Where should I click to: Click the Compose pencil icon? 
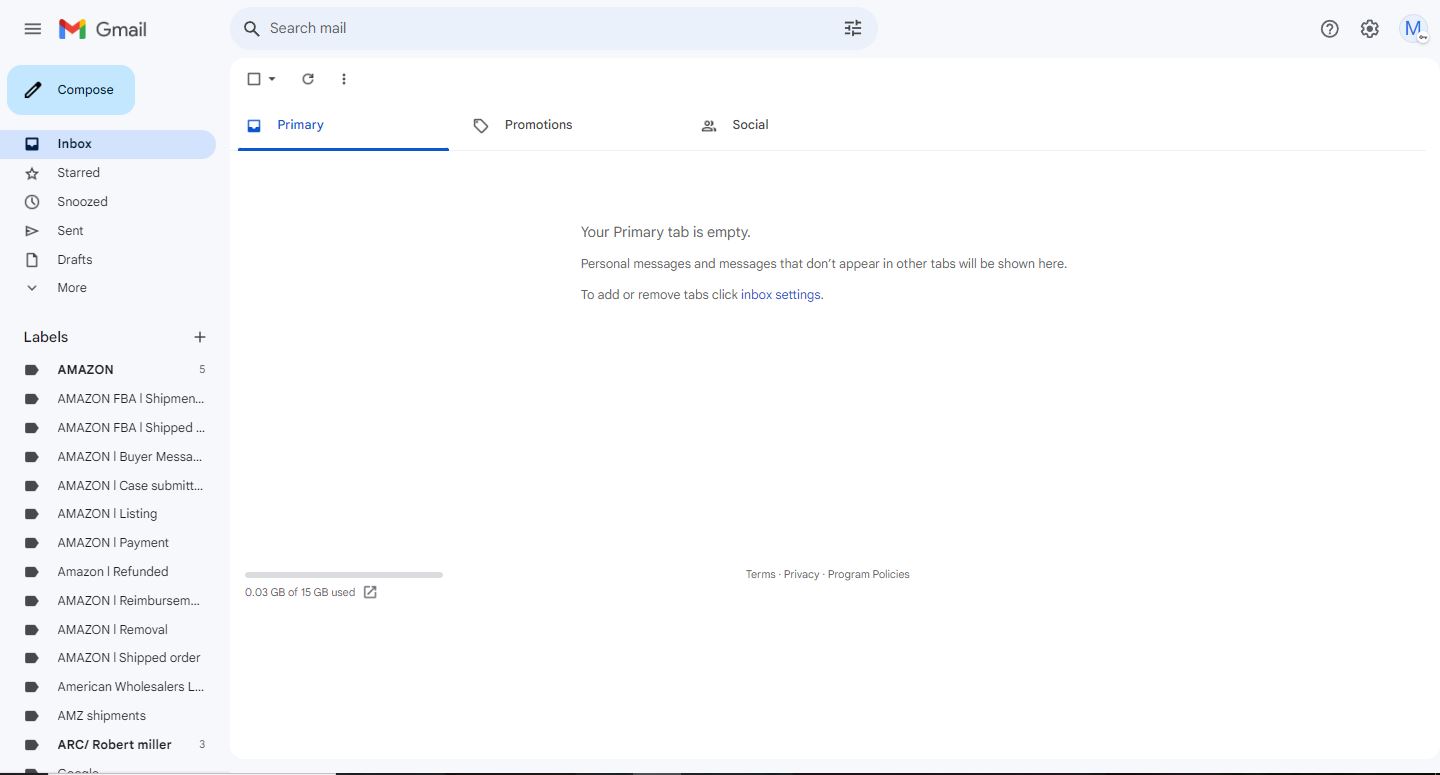click(33, 90)
